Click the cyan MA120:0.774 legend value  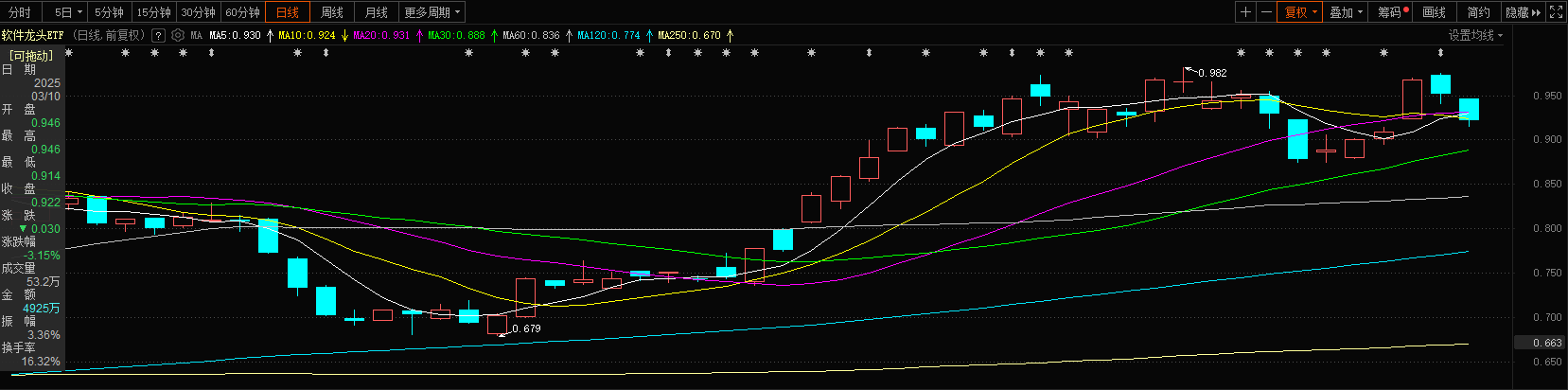[x=608, y=36]
